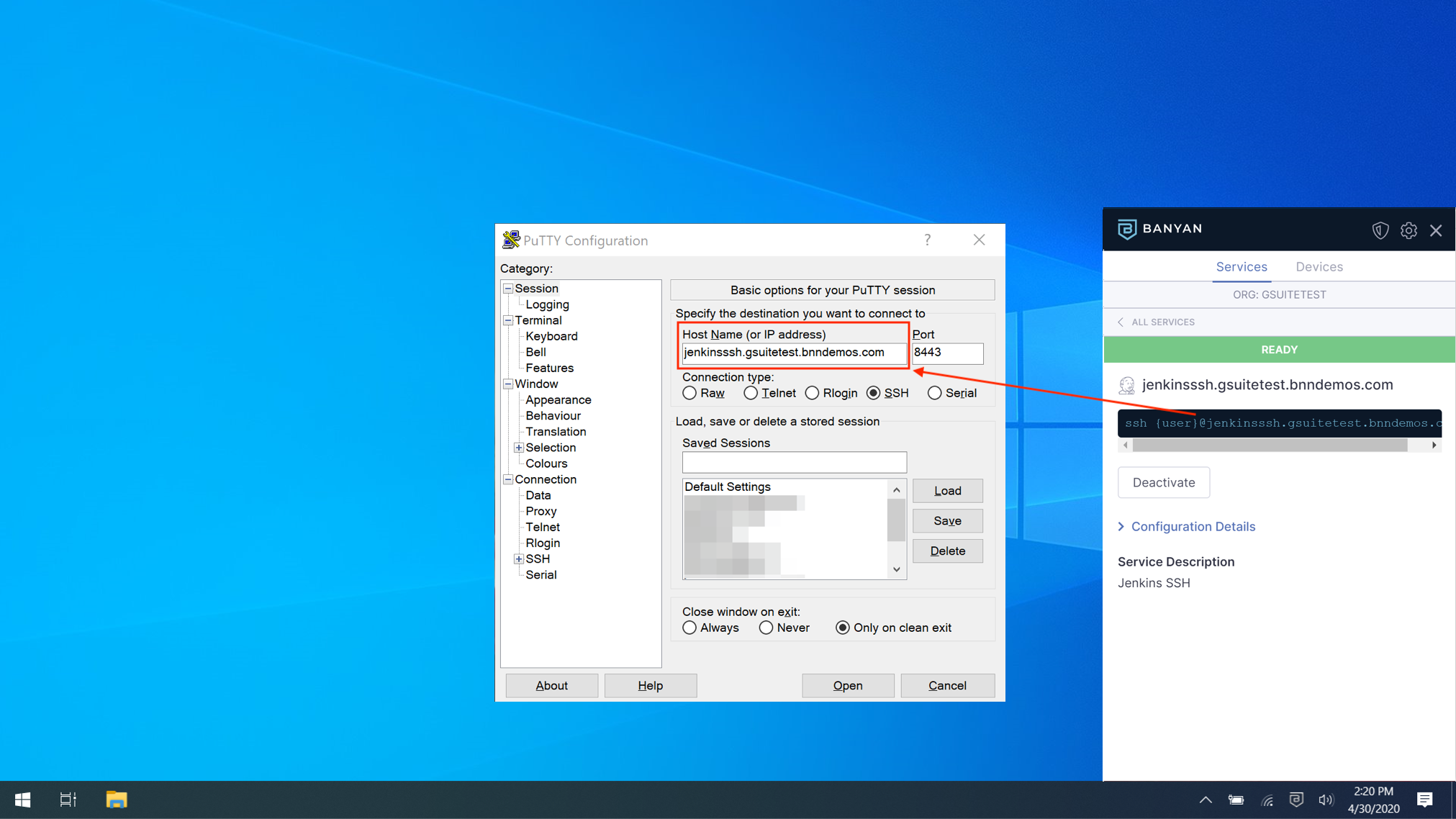Click the Host Name input field
This screenshot has width=1456, height=819.
794,353
